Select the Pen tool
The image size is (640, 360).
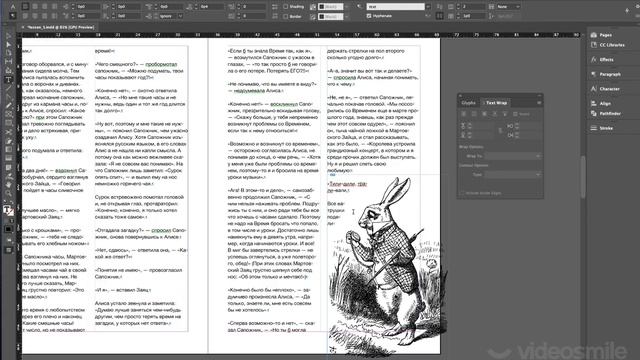(8, 97)
